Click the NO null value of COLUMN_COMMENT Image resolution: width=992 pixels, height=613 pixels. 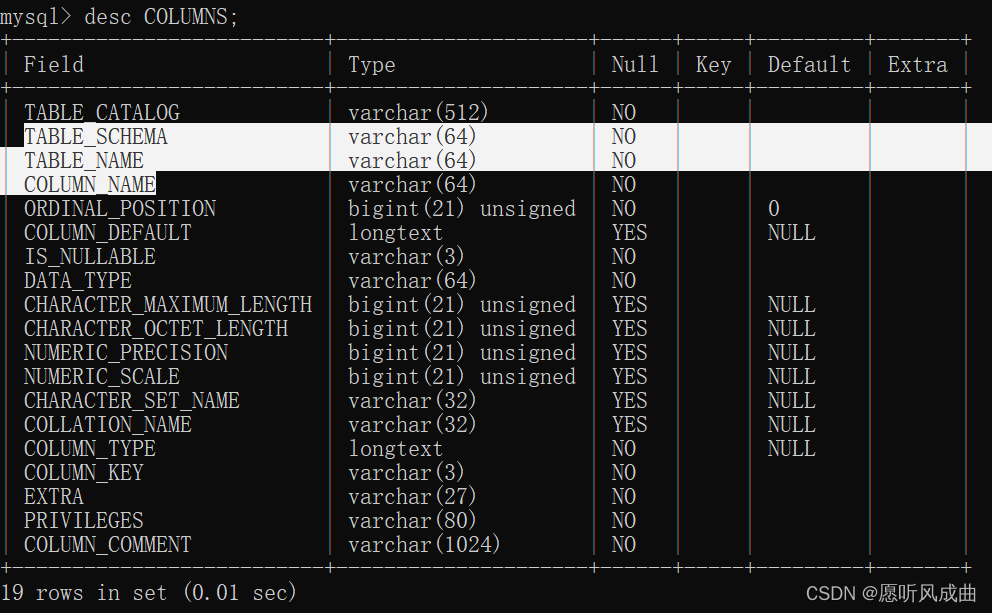[624, 545]
